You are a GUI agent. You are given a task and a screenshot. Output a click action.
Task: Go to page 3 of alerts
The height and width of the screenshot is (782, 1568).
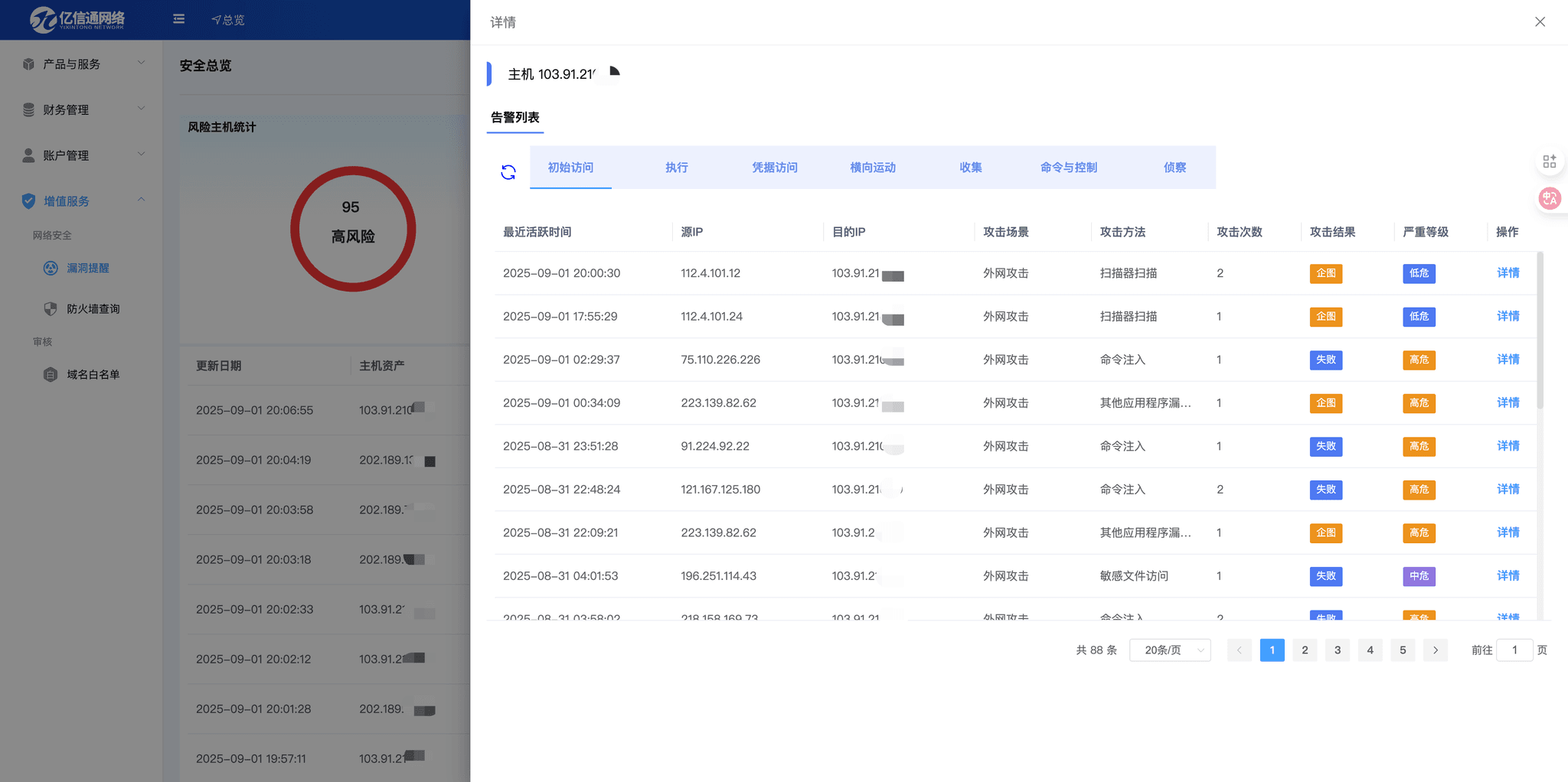point(1338,650)
